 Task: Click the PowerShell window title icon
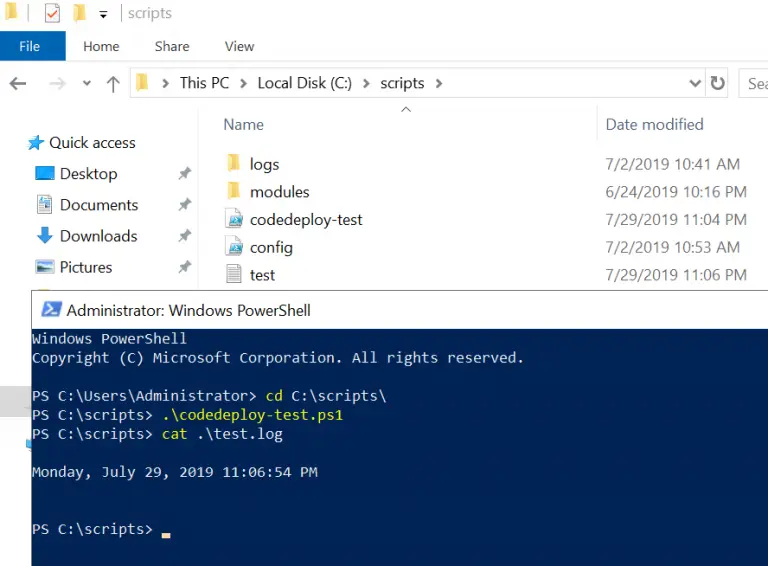click(x=51, y=310)
